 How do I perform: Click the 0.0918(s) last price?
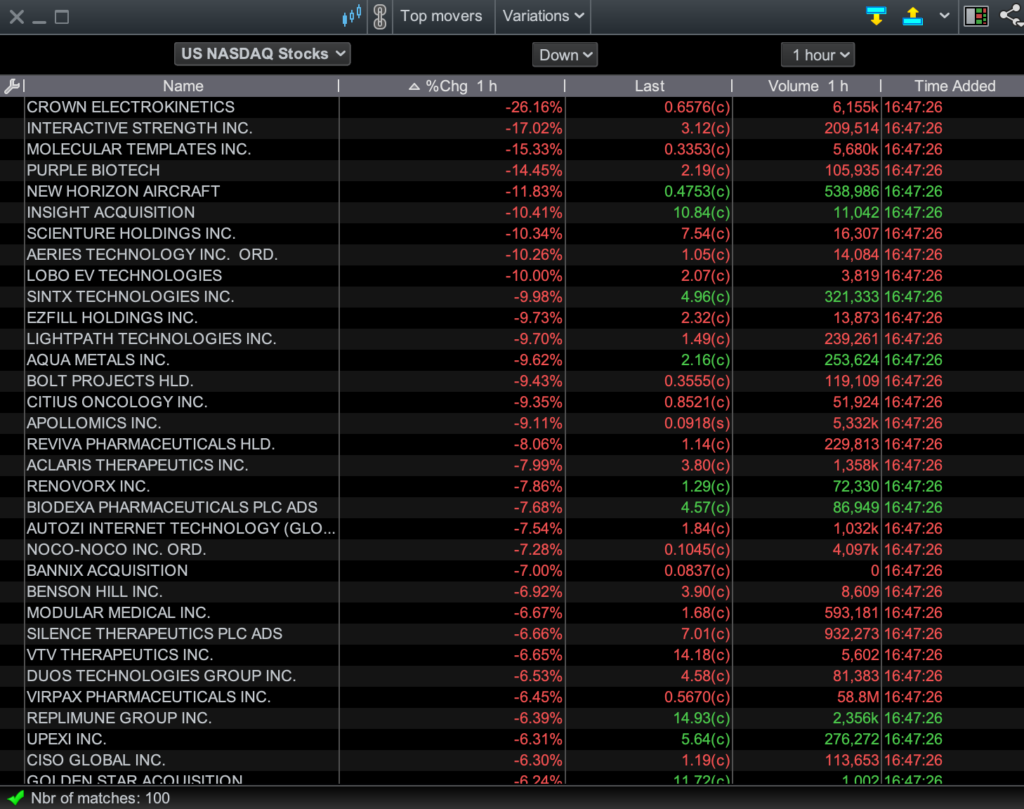[697, 423]
